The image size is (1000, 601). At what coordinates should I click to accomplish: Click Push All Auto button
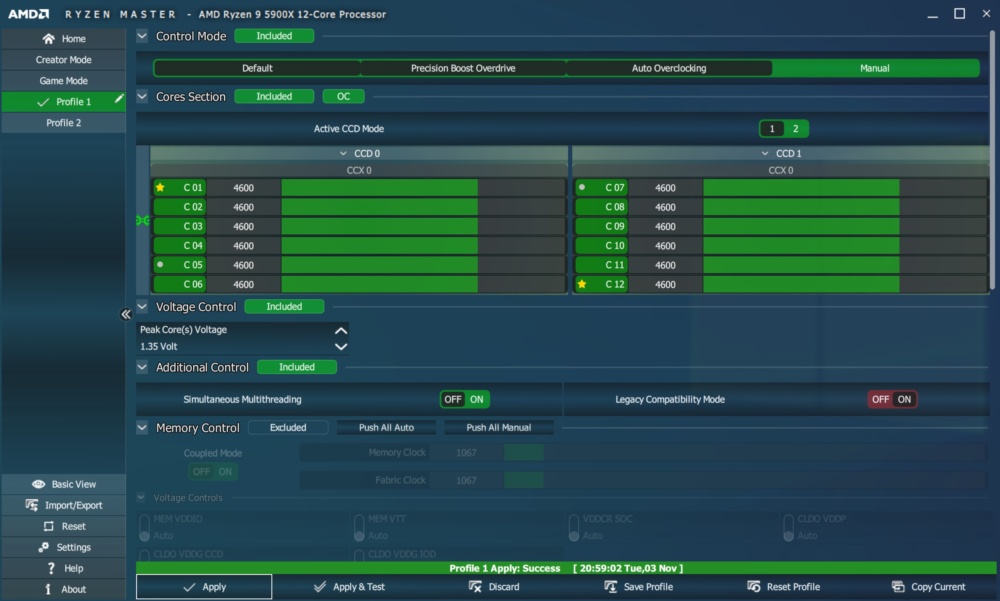[386, 427]
